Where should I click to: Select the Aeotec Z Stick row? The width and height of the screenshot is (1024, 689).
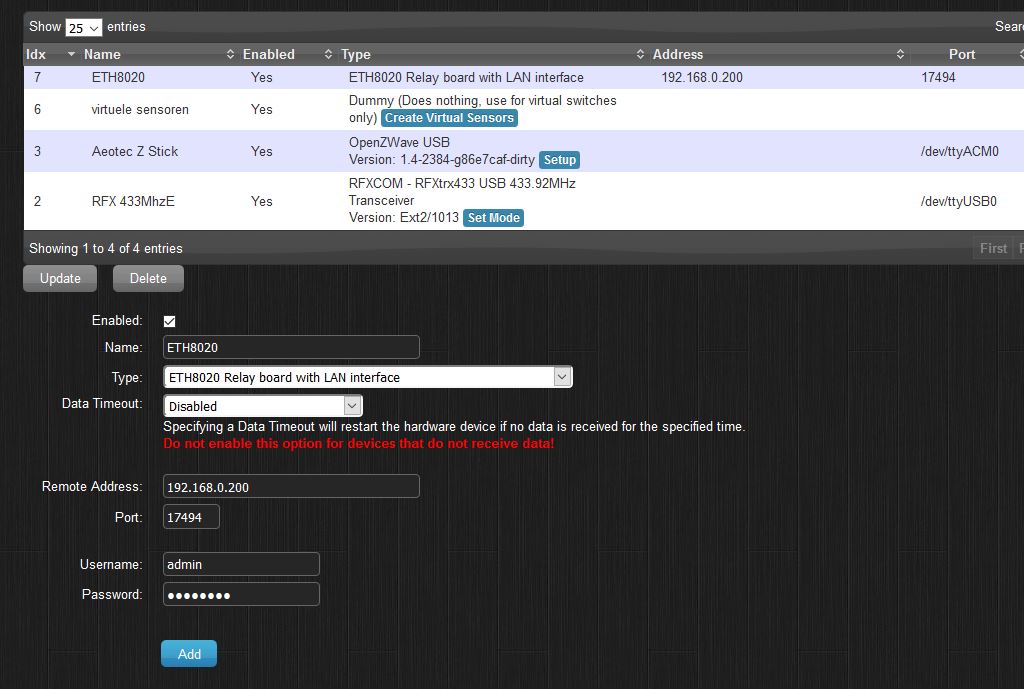pyautogui.click(x=524, y=151)
